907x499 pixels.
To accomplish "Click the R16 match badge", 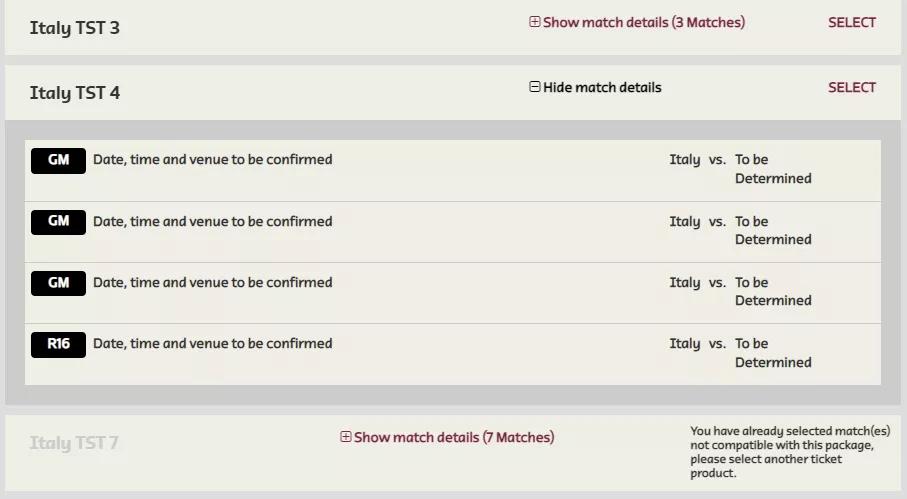I will tap(58, 344).
